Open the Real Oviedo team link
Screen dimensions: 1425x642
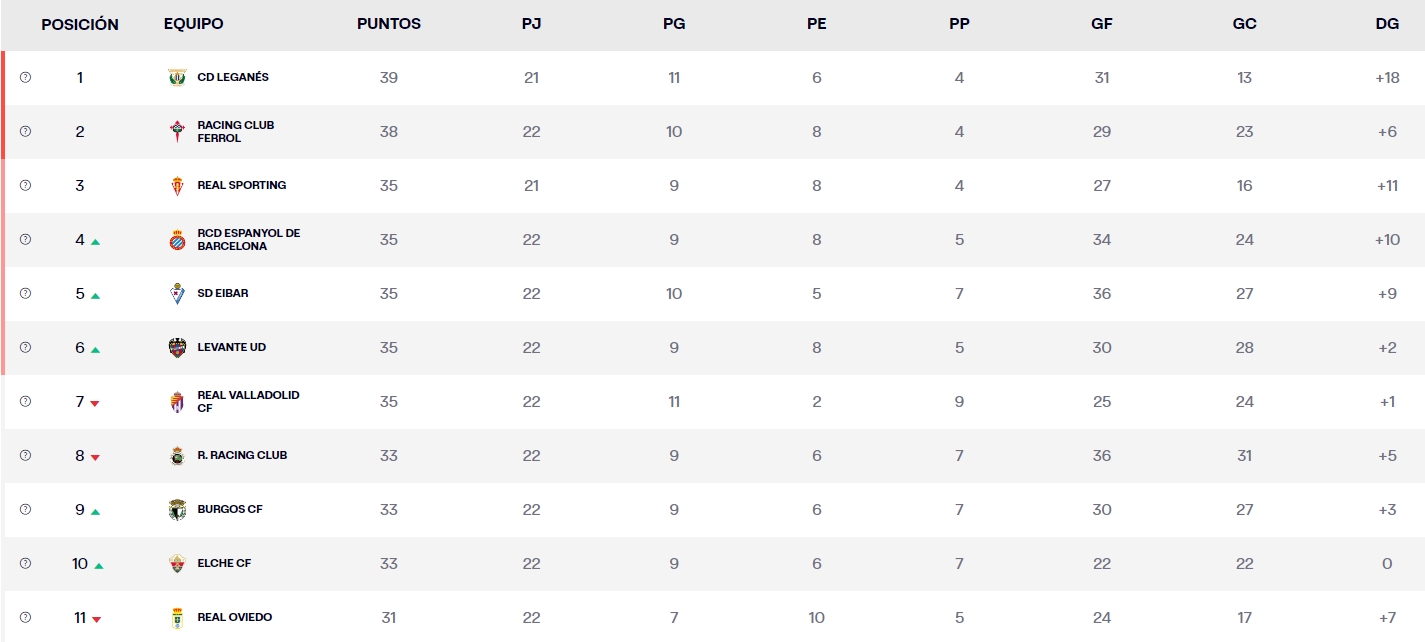pyautogui.click(x=237, y=617)
